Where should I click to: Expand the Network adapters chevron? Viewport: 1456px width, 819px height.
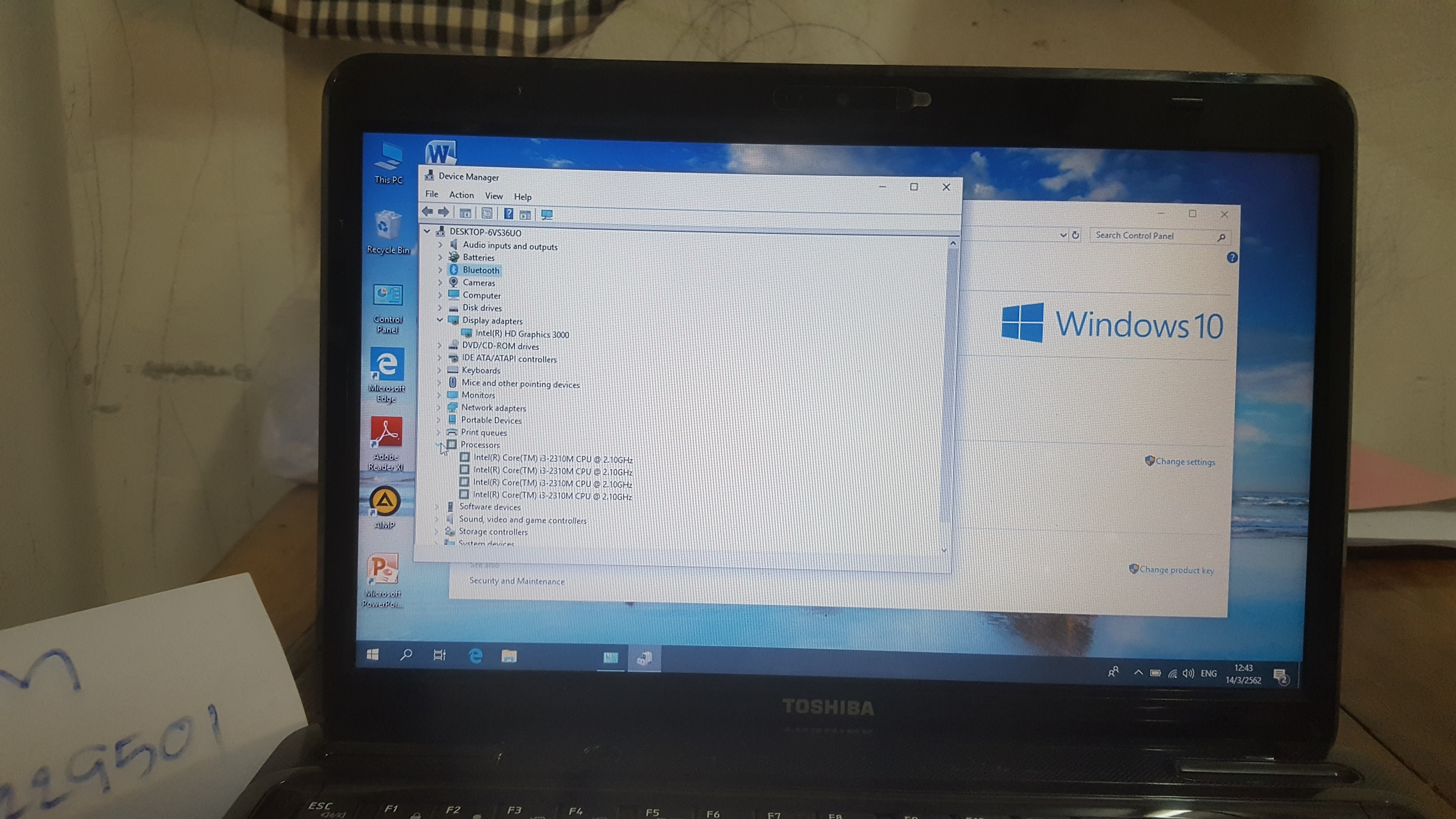point(438,407)
